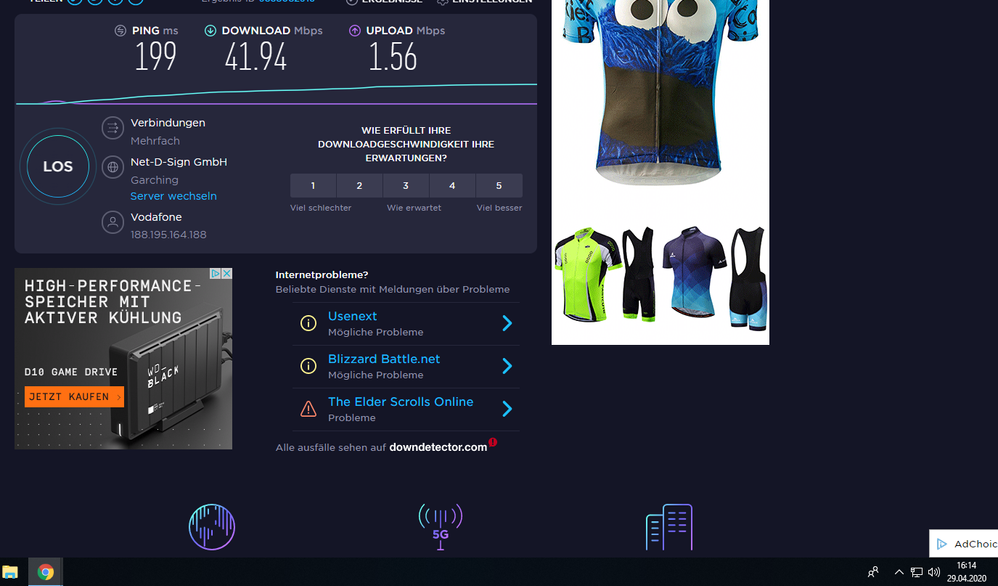Click the yellow info icon beside Usenext

pos(308,323)
